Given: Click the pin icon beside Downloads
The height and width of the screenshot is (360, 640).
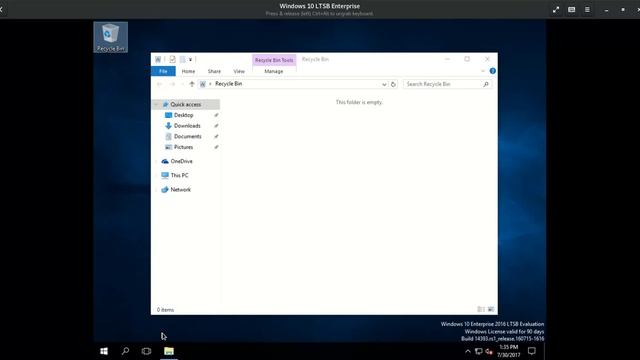Looking at the screenshot, I should tap(216, 126).
